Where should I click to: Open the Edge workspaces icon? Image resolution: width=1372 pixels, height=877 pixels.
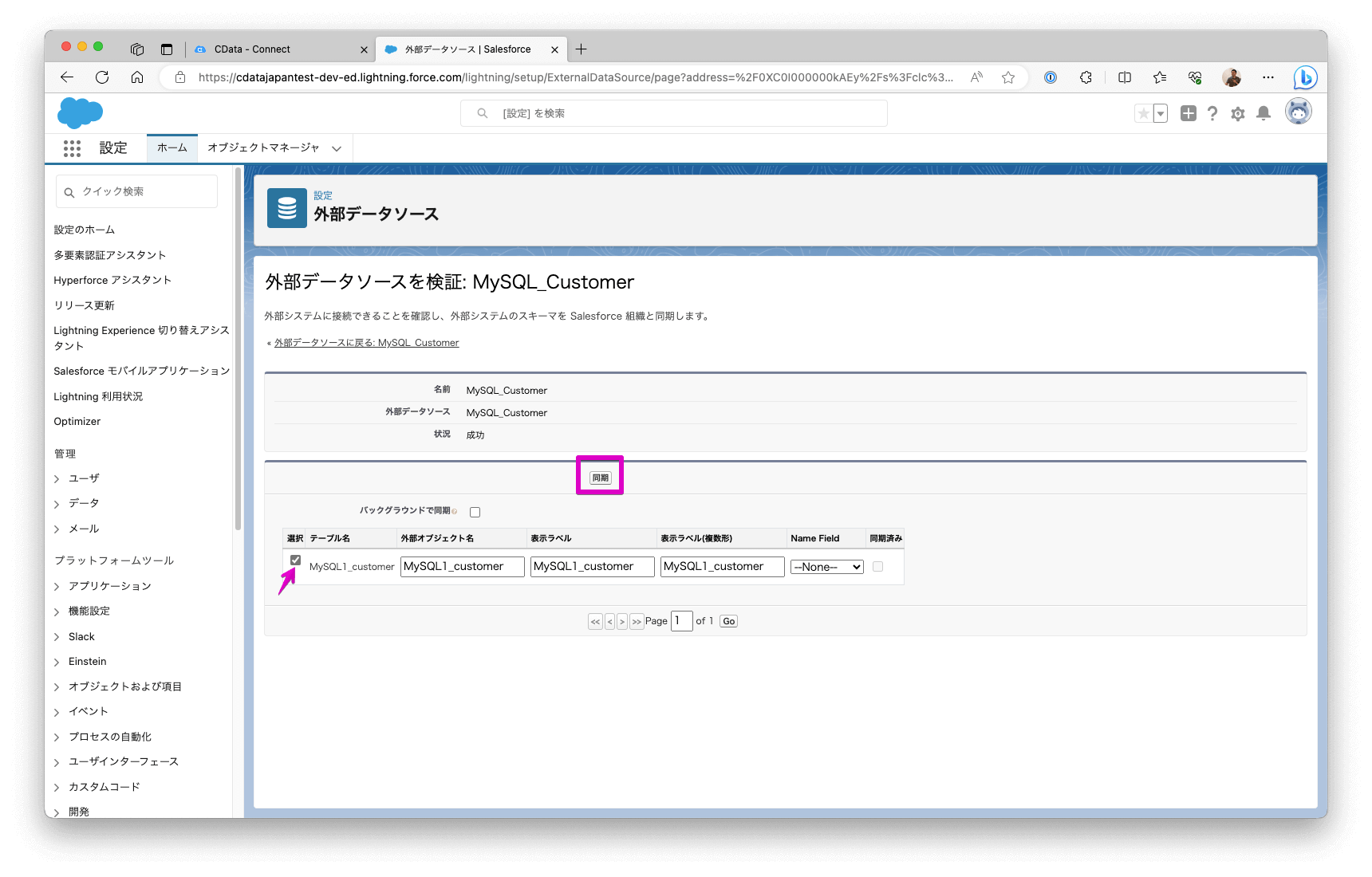[137, 49]
